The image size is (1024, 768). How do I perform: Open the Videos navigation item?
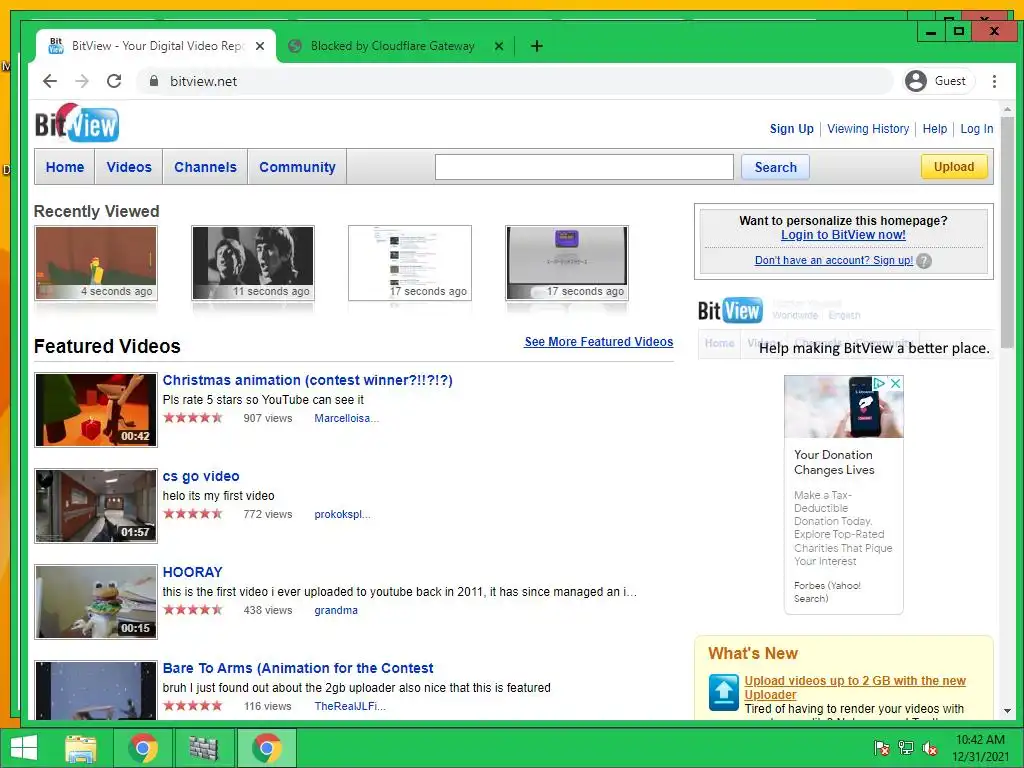click(x=129, y=167)
